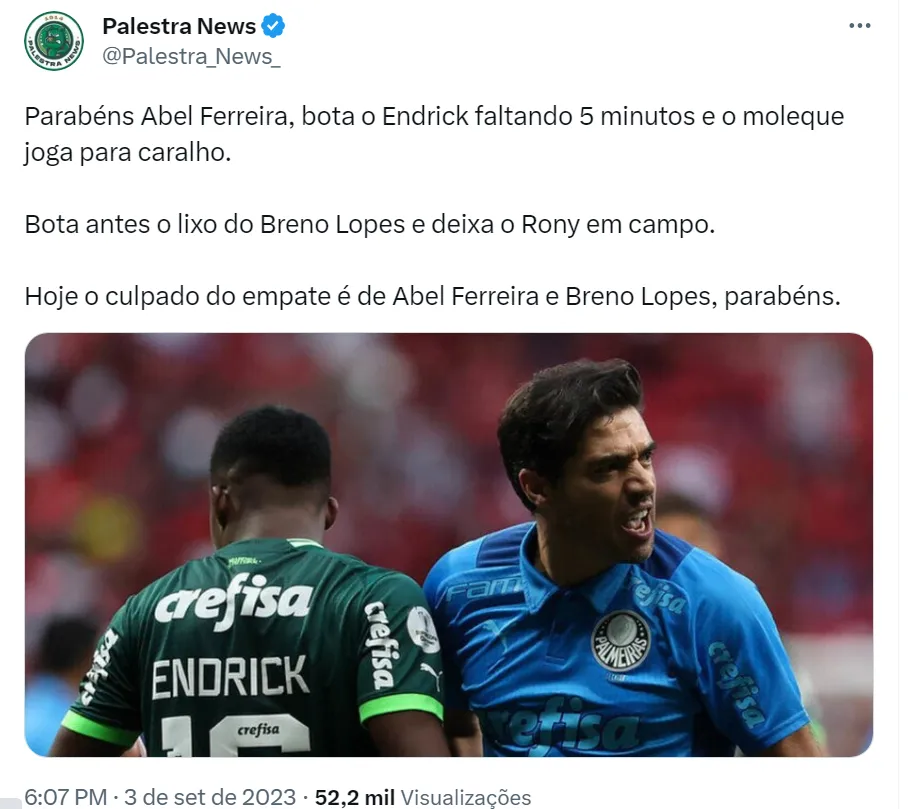Screen dimensions: 917x809
Task: Open the 52,2 mil view count
Action: click(x=354, y=797)
